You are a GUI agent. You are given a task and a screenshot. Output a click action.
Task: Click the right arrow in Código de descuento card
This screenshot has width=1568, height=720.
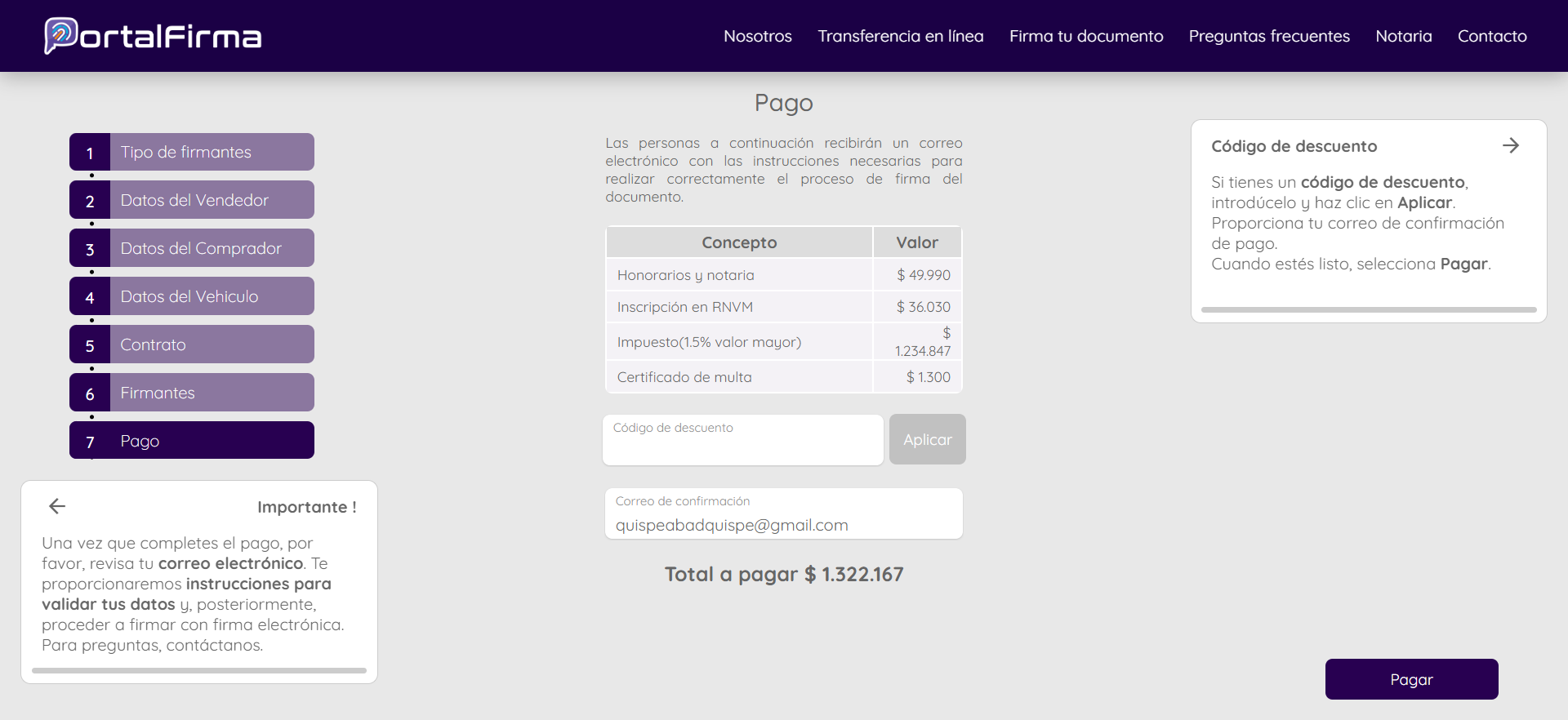1510,145
